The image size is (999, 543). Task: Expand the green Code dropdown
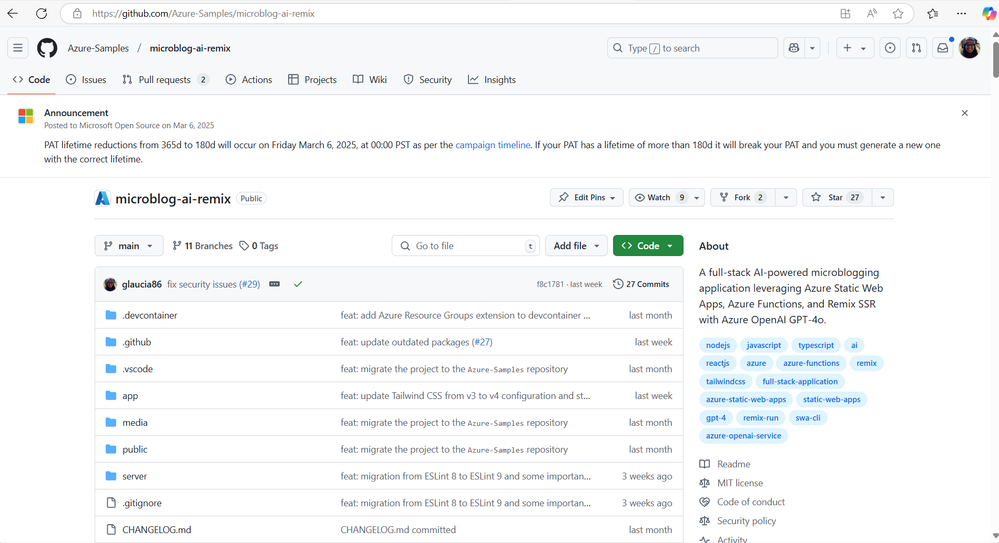[x=648, y=245]
